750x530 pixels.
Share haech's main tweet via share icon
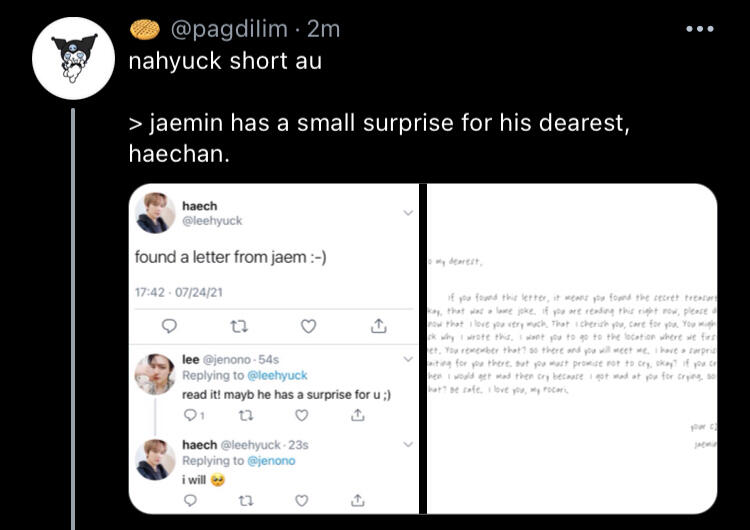(x=378, y=326)
